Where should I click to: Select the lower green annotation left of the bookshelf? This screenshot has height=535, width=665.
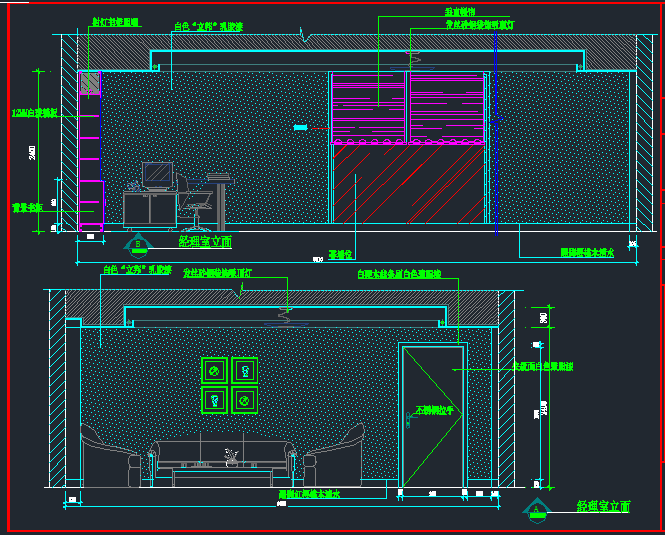tap(28, 207)
